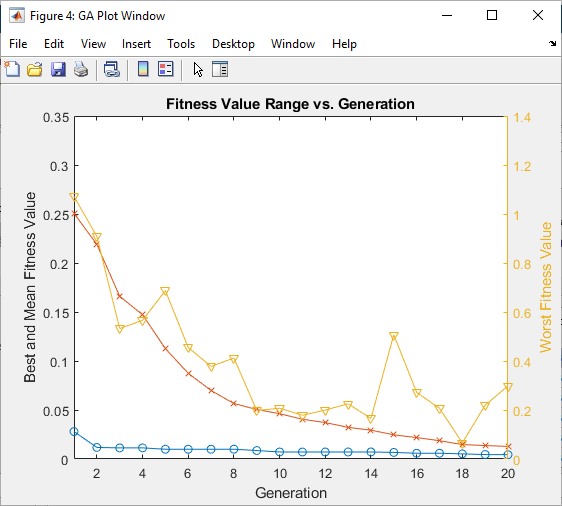Screen dimensions: 562x506
Task: Click the plot title 'Fitness Value Range vs. Generation'
Action: pyautogui.click(x=290, y=104)
